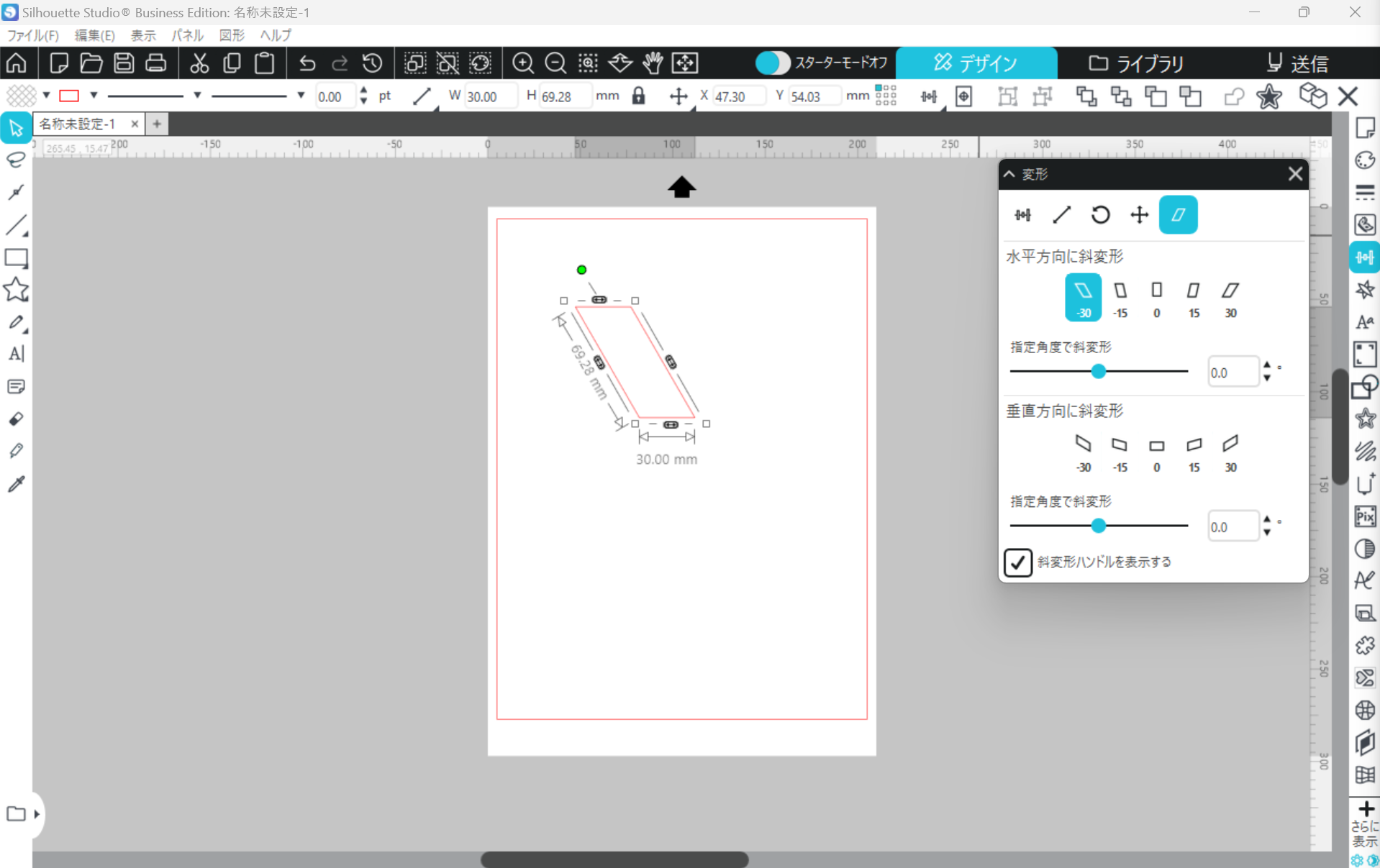Viewport: 1380px width, 868px height.
Task: Apply vertical shear of -30 degrees
Action: pyautogui.click(x=1083, y=453)
